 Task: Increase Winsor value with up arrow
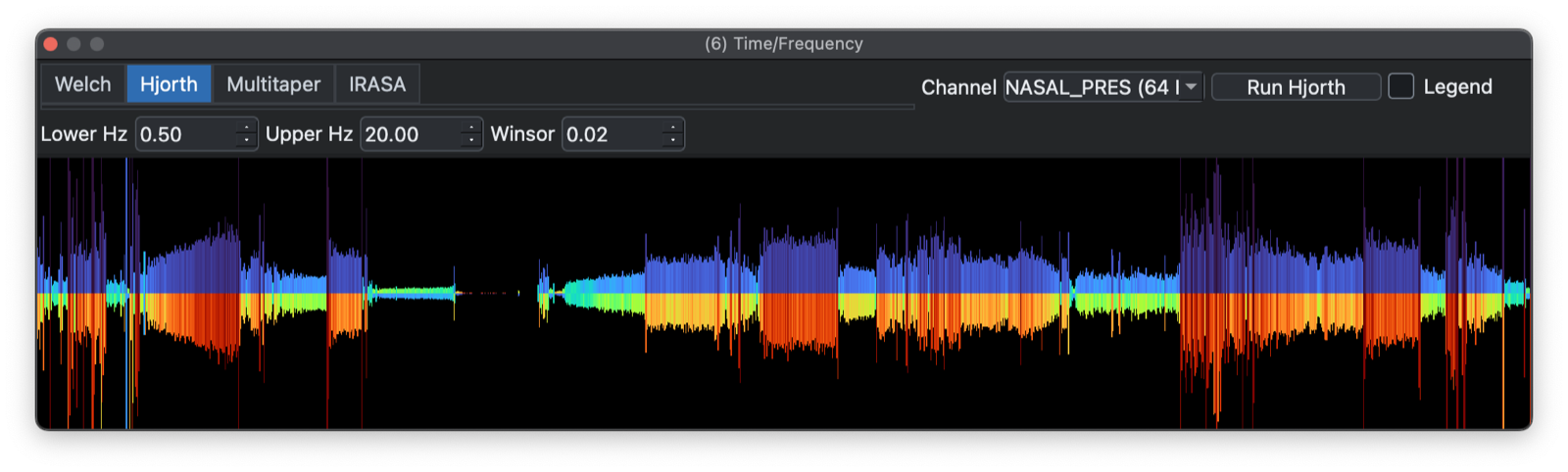click(x=672, y=127)
